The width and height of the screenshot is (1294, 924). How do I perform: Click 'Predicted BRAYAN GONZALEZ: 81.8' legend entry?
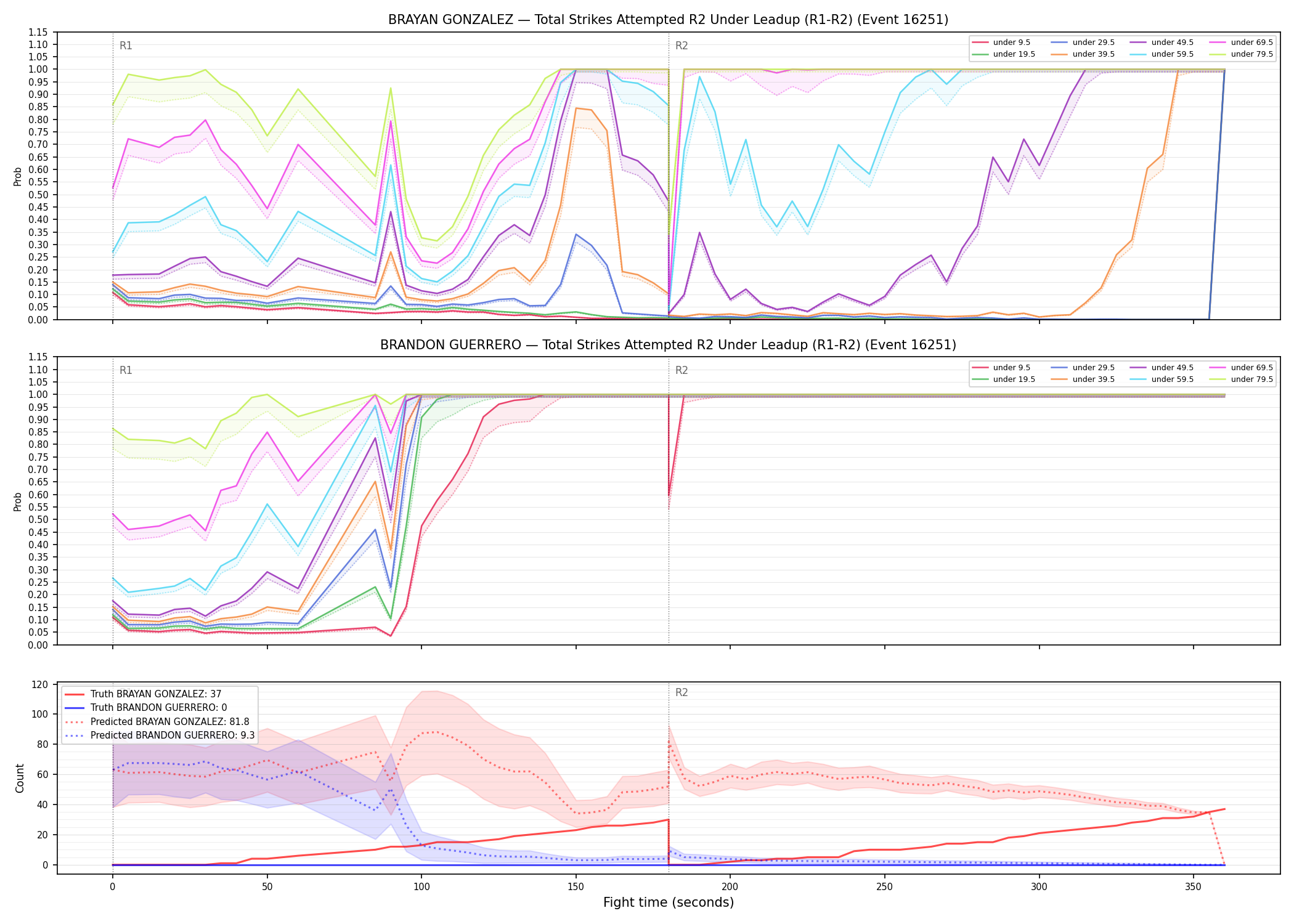[157, 721]
